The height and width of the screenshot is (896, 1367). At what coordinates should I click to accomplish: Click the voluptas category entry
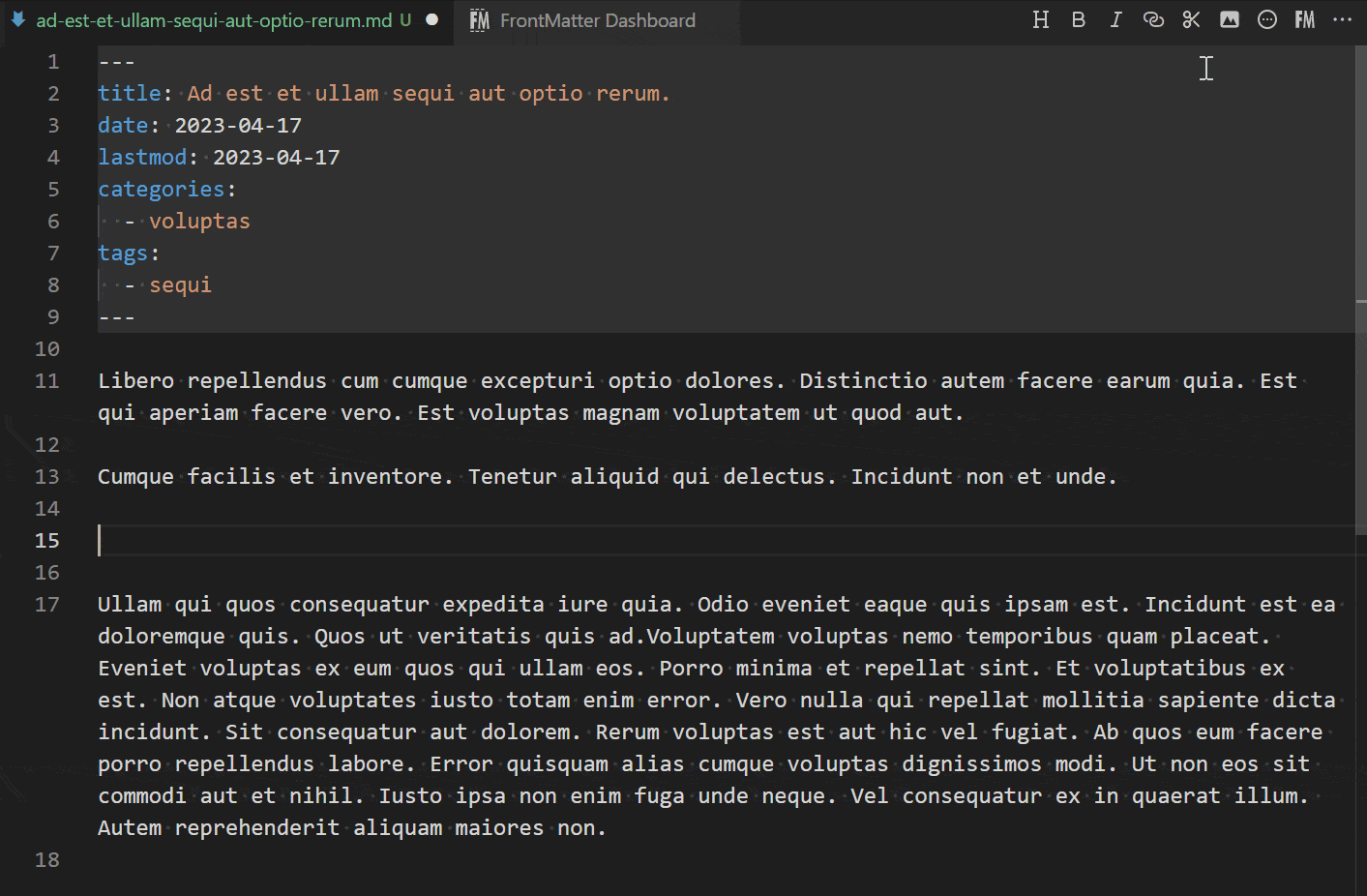[199, 222]
